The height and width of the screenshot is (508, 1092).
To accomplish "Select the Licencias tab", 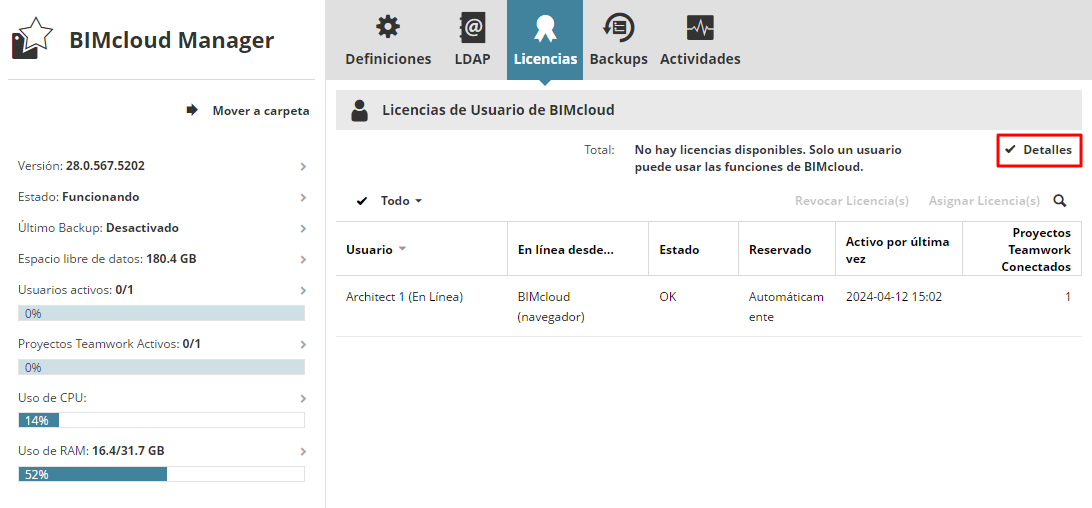I will pyautogui.click(x=545, y=40).
